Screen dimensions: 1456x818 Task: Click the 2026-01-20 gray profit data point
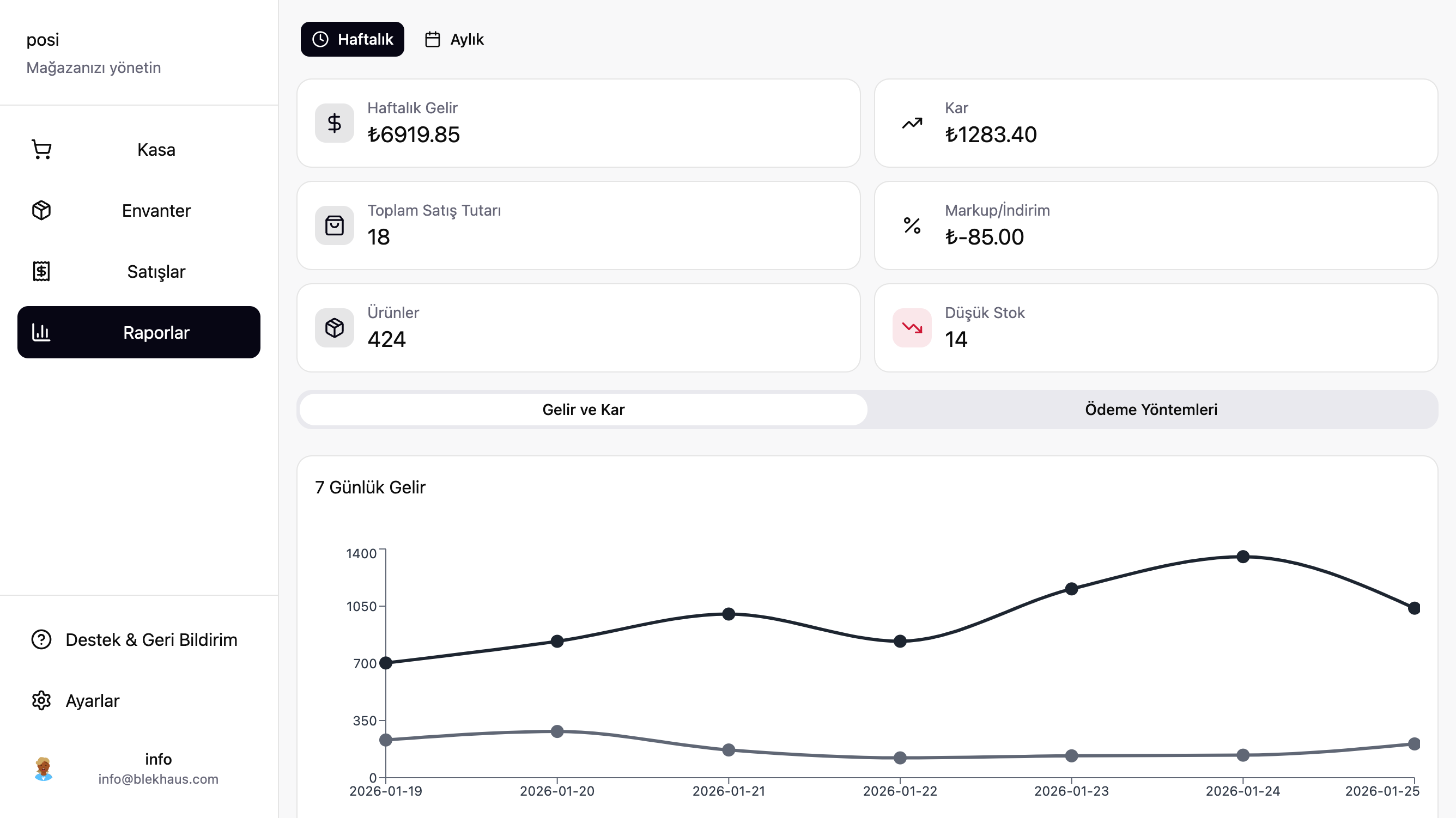(557, 731)
